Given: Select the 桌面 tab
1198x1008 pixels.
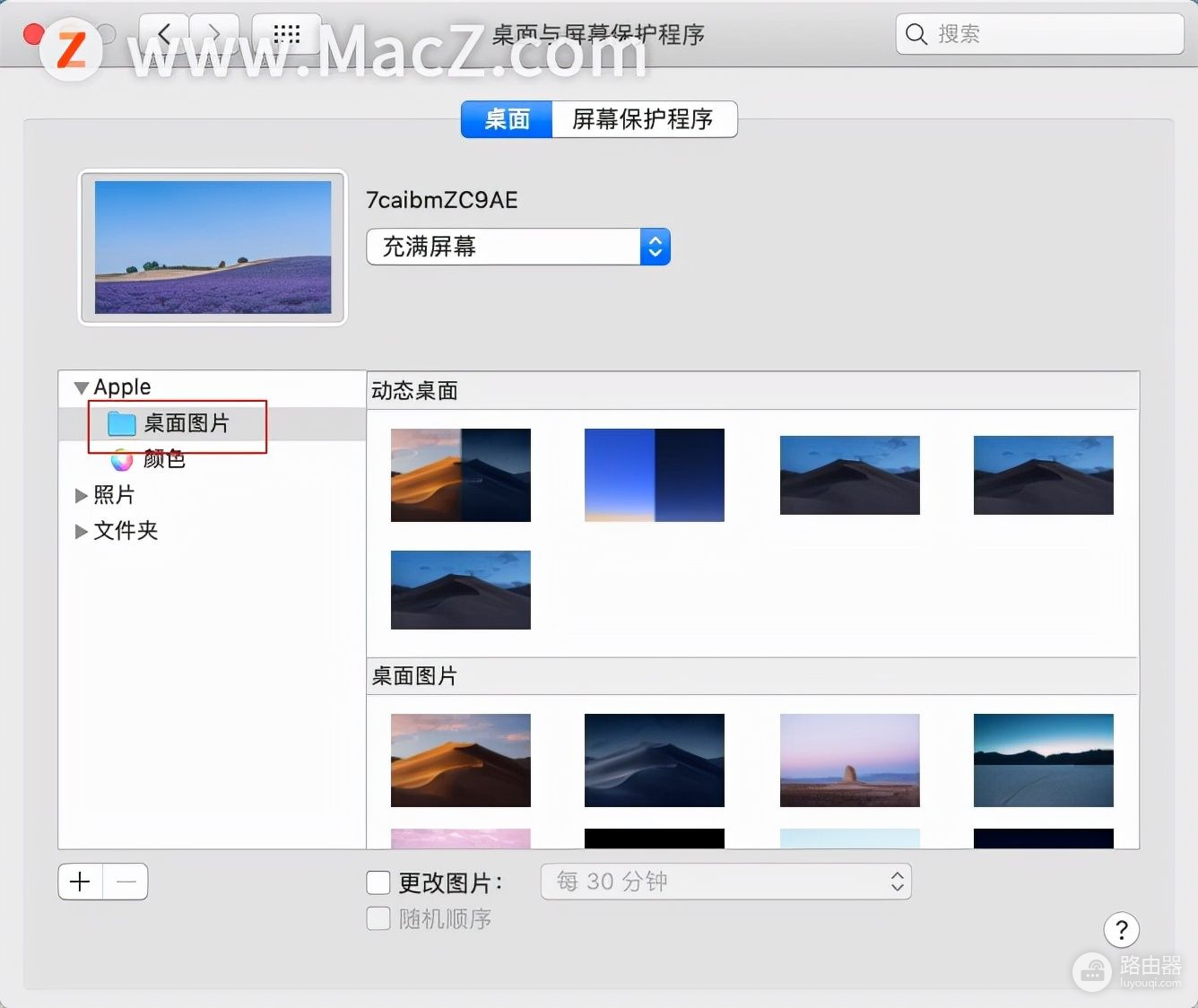Looking at the screenshot, I should coord(507,119).
